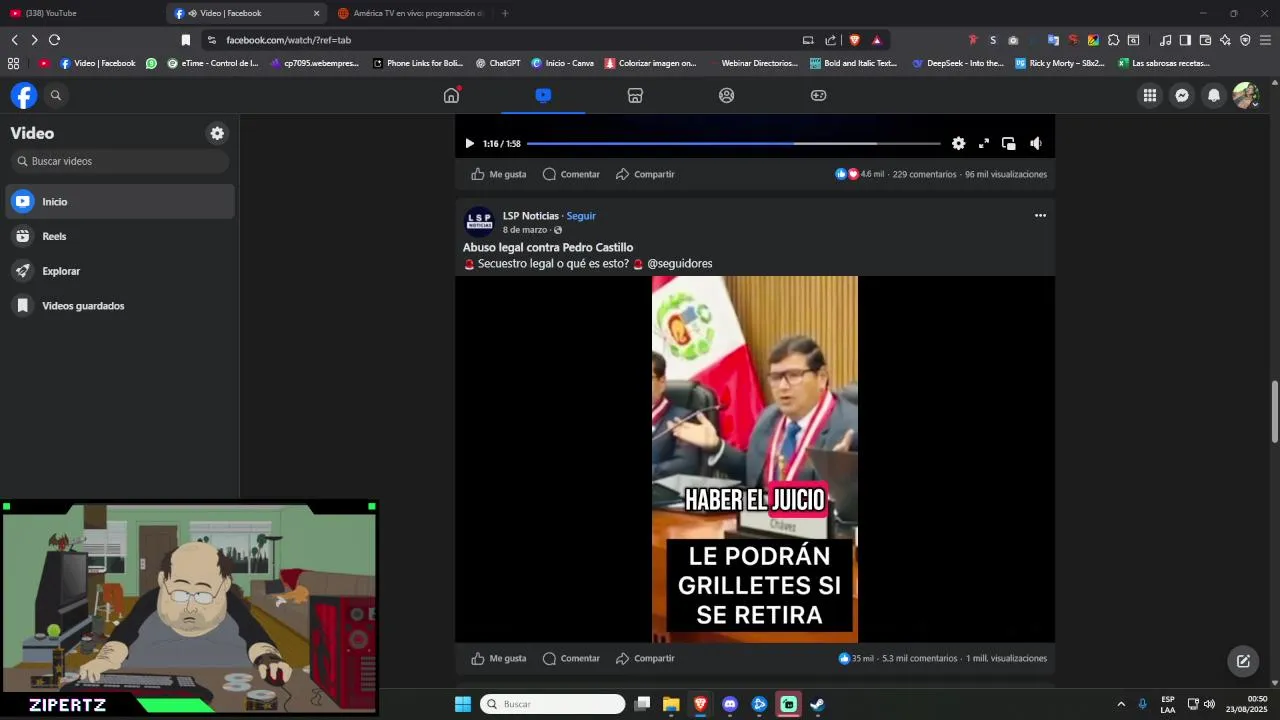Image resolution: width=1280 pixels, height=720 pixels.
Task: Expand video to fullscreen
Action: point(984,143)
